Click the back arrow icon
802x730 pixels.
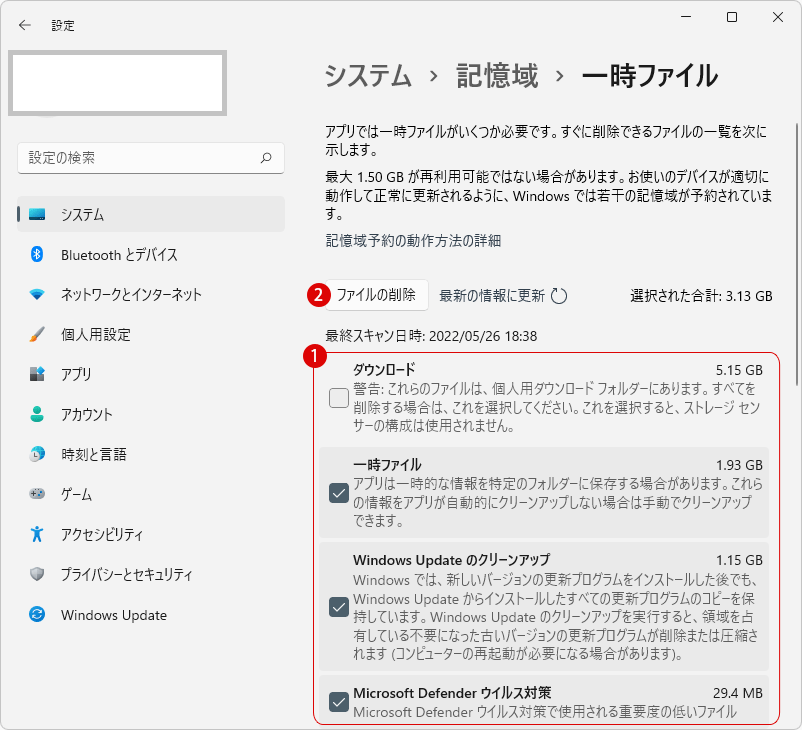coord(25,25)
